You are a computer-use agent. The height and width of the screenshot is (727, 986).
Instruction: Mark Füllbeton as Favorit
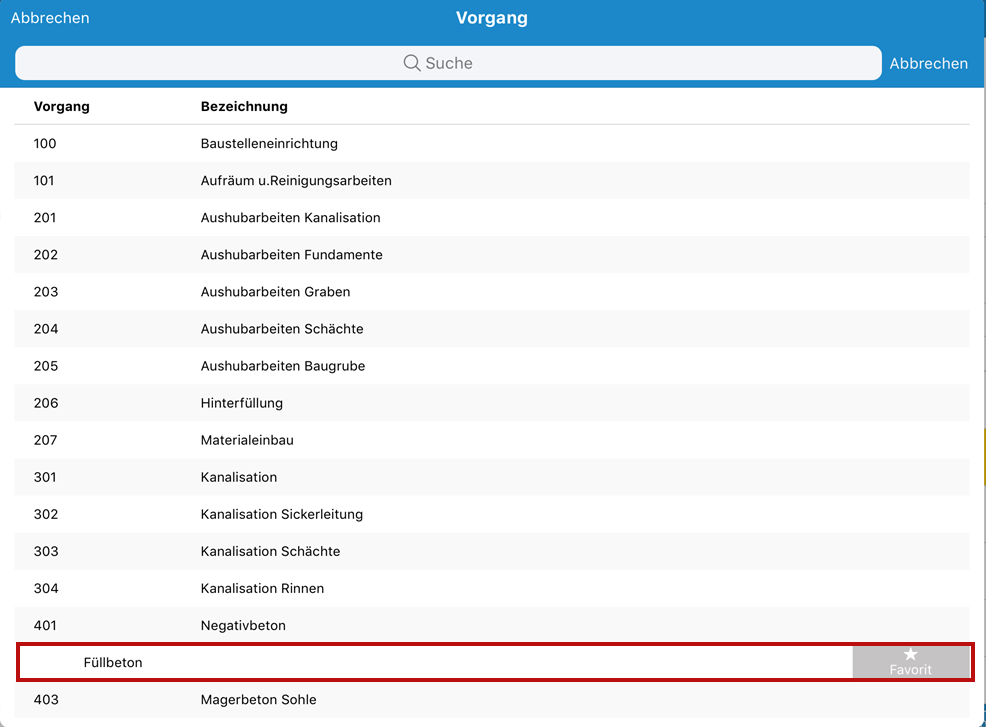911,662
